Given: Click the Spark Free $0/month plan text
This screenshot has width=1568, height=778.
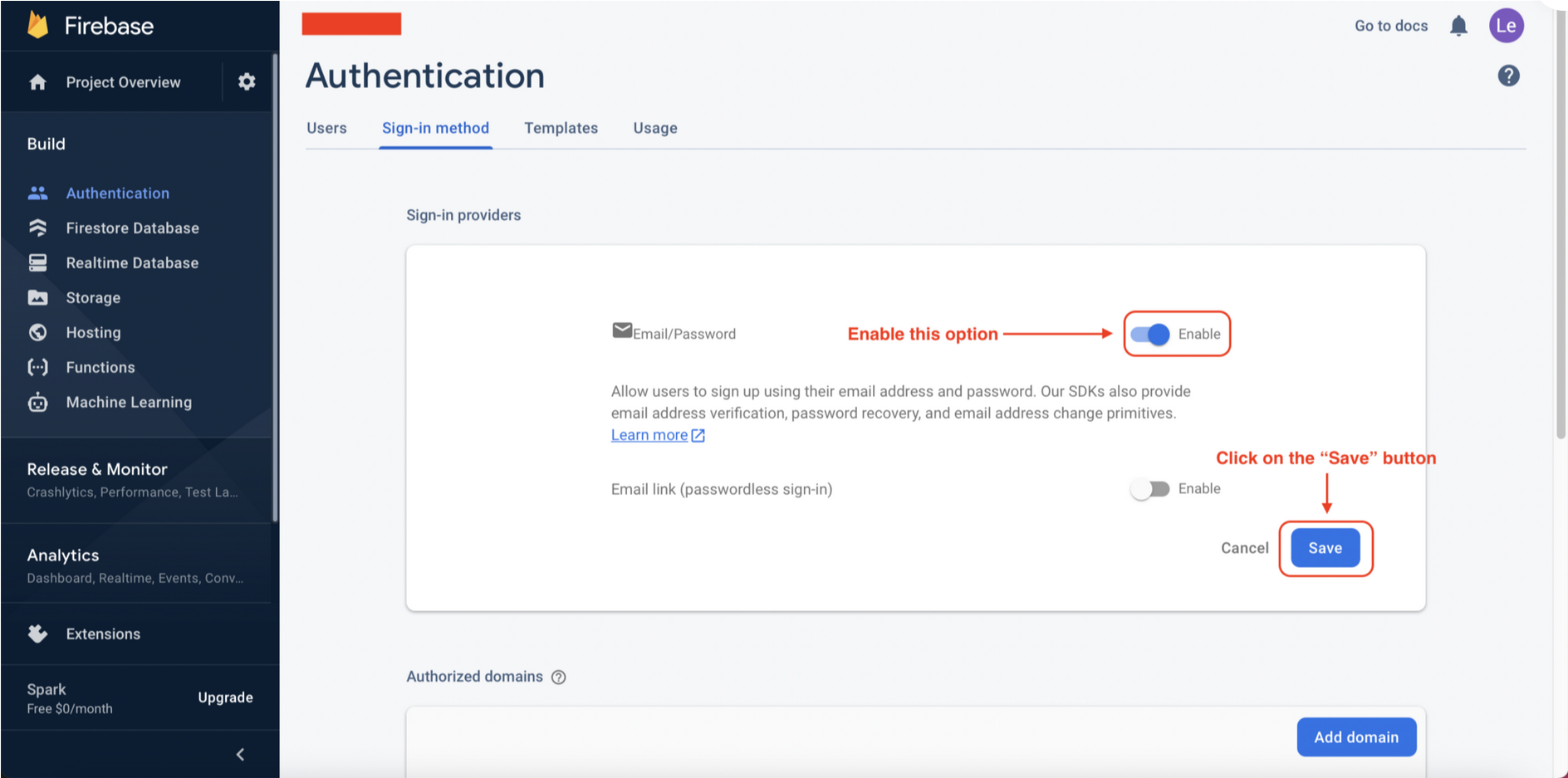Looking at the screenshot, I should click(x=70, y=698).
